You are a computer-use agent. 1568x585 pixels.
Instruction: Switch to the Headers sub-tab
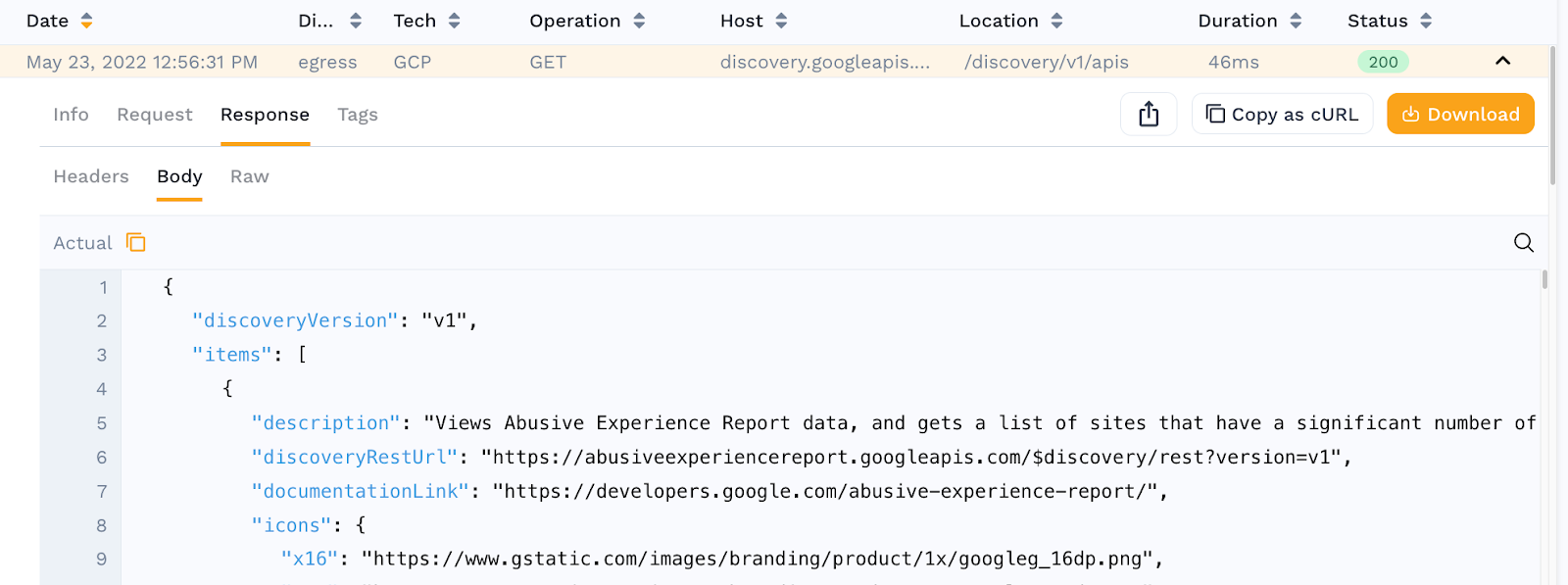coord(91,176)
